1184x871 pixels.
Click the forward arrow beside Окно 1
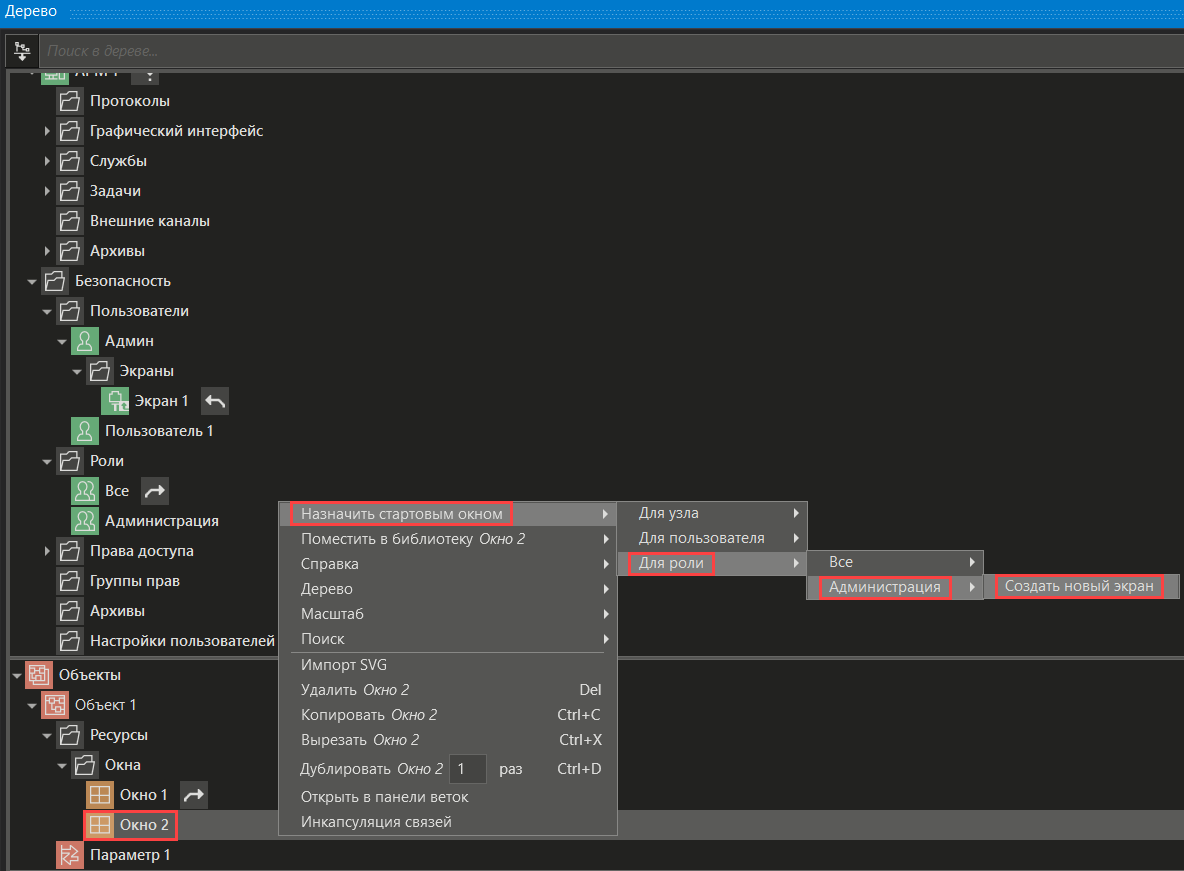pyautogui.click(x=194, y=795)
